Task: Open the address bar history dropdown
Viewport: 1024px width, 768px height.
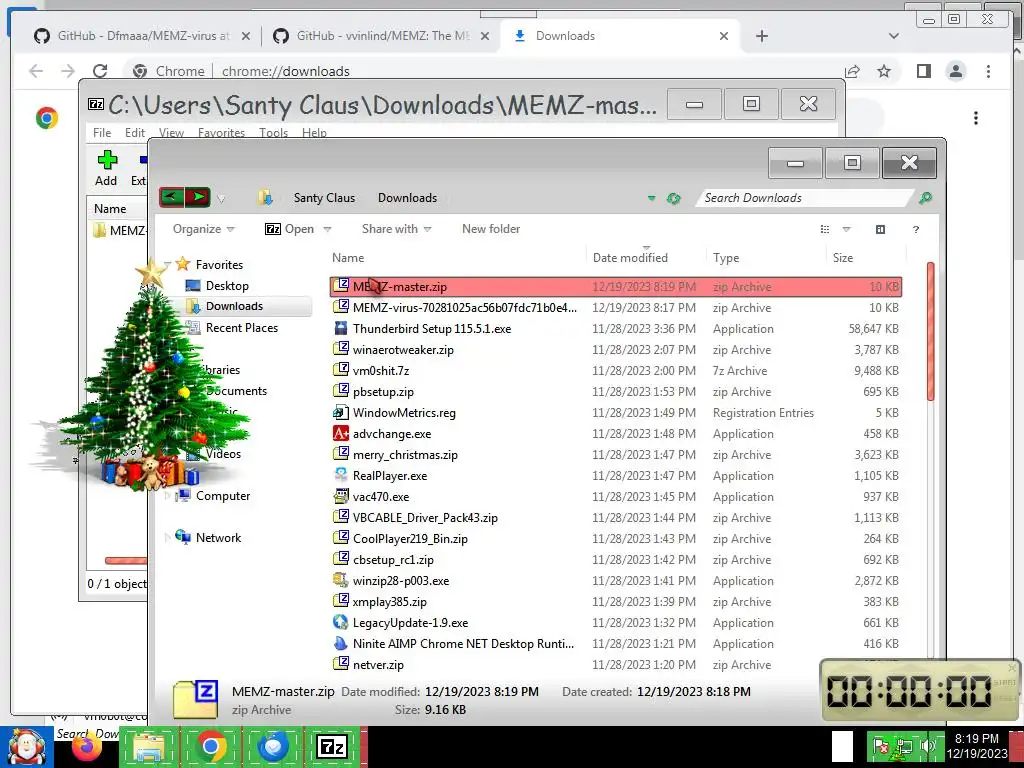Action: (x=651, y=198)
